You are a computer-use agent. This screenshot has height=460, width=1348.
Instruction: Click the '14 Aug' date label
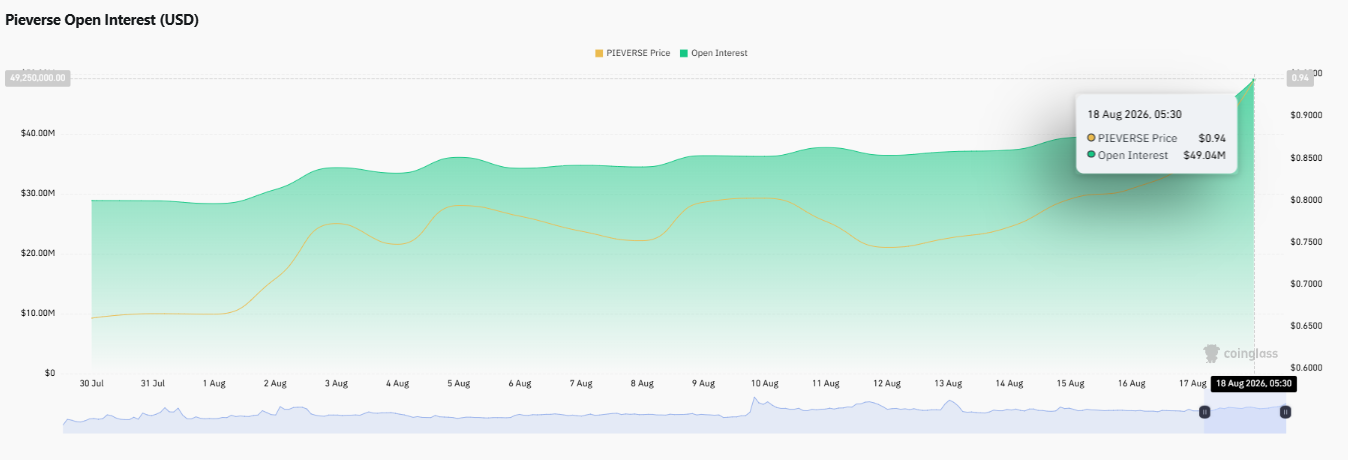pyautogui.click(x=1009, y=383)
